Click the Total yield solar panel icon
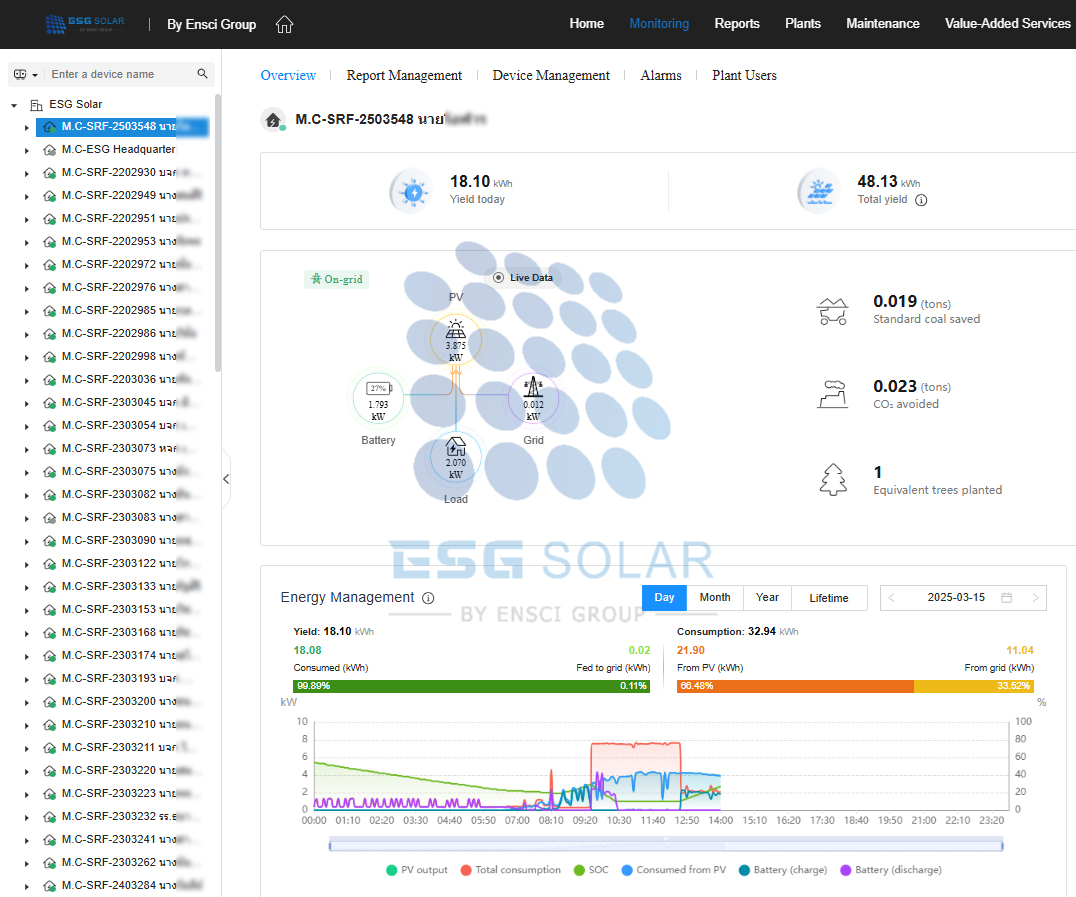1076x897 pixels. (x=820, y=192)
